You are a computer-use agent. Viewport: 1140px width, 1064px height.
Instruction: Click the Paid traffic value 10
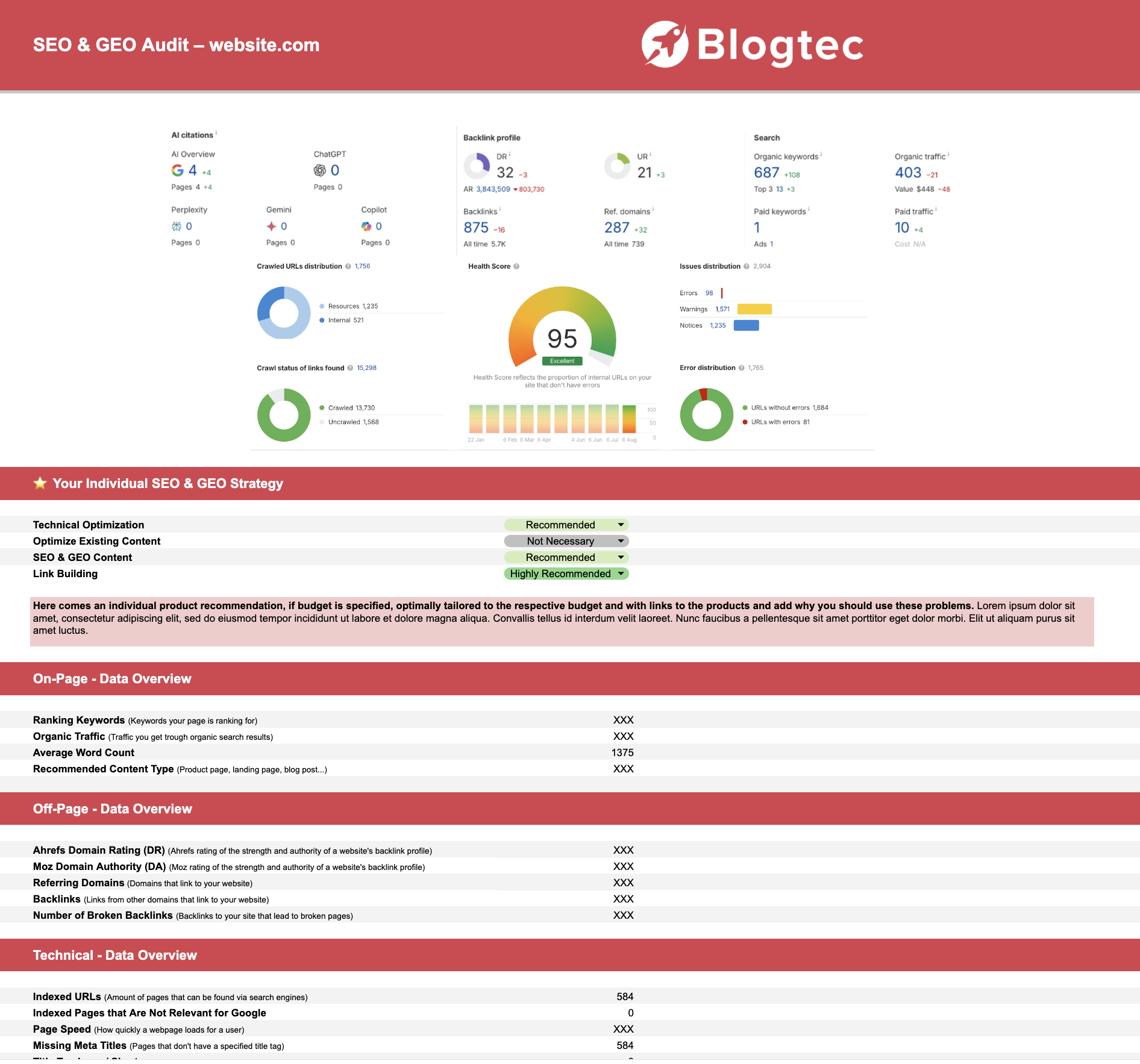point(902,228)
